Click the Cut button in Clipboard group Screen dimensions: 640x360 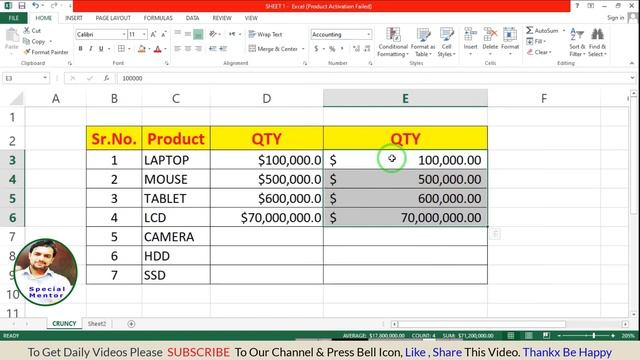click(x=32, y=31)
